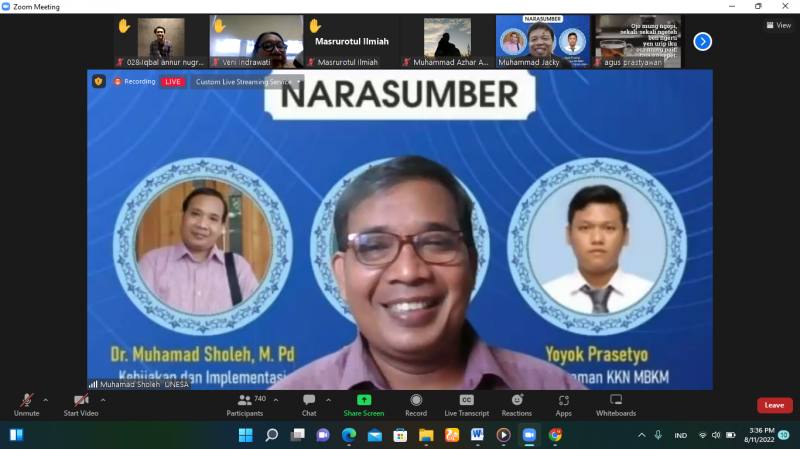Viewport: 800px width, 449px height.
Task: Open Reactions menu
Action: [516, 405]
